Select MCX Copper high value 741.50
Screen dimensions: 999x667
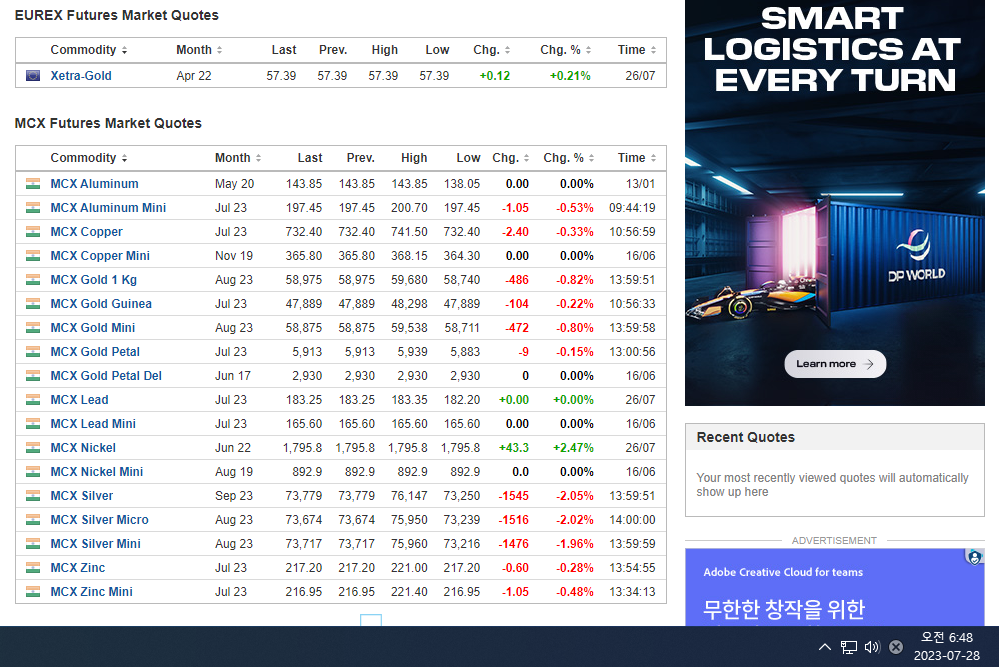click(x=409, y=232)
